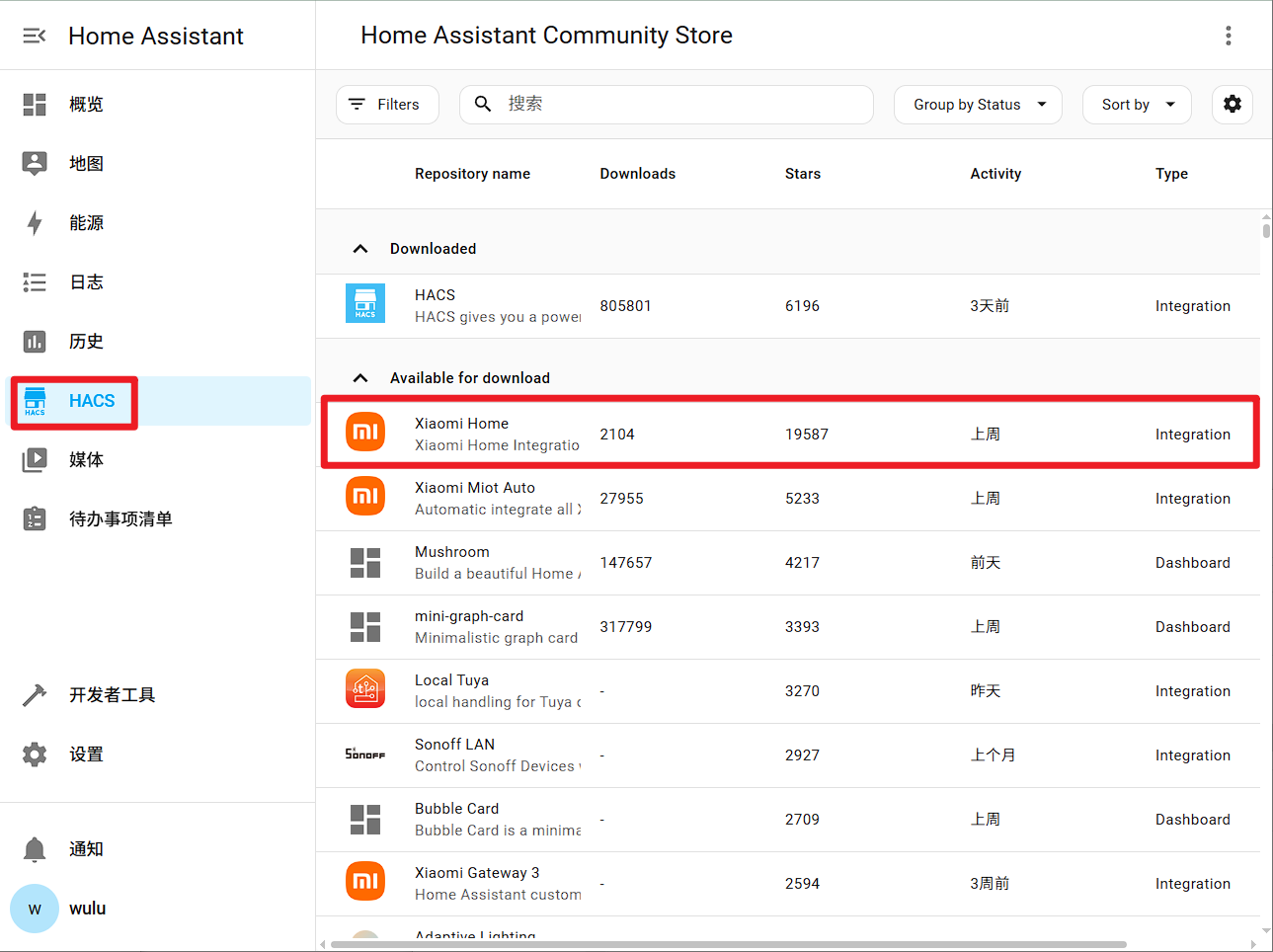Click the 昨天 activity cell
1273x952 pixels.
pyautogui.click(x=986, y=691)
